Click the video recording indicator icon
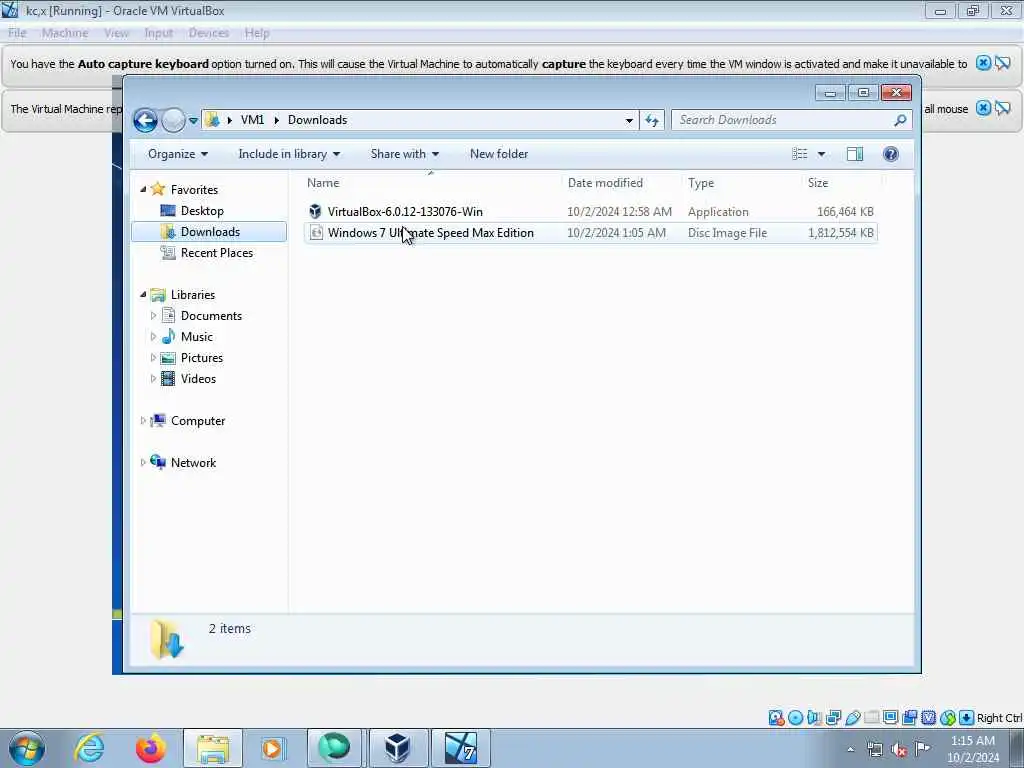 tap(909, 718)
